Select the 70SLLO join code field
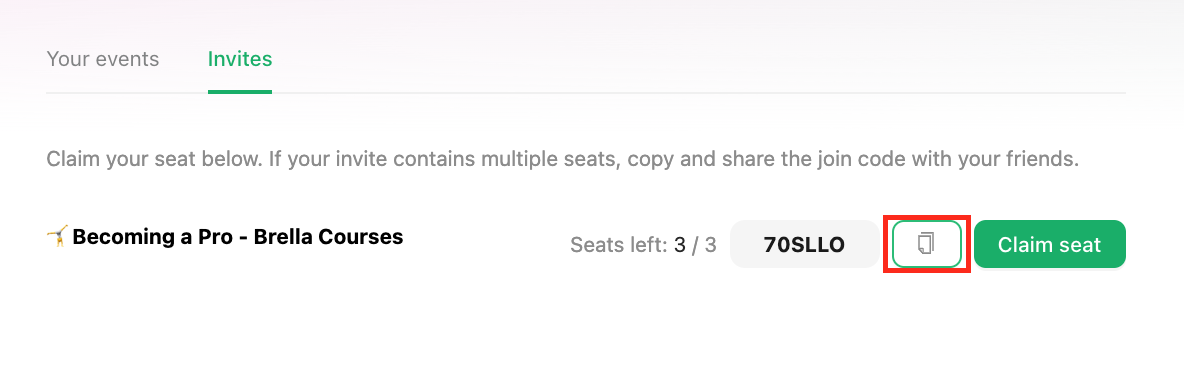The width and height of the screenshot is (1184, 370). pyautogui.click(x=804, y=244)
